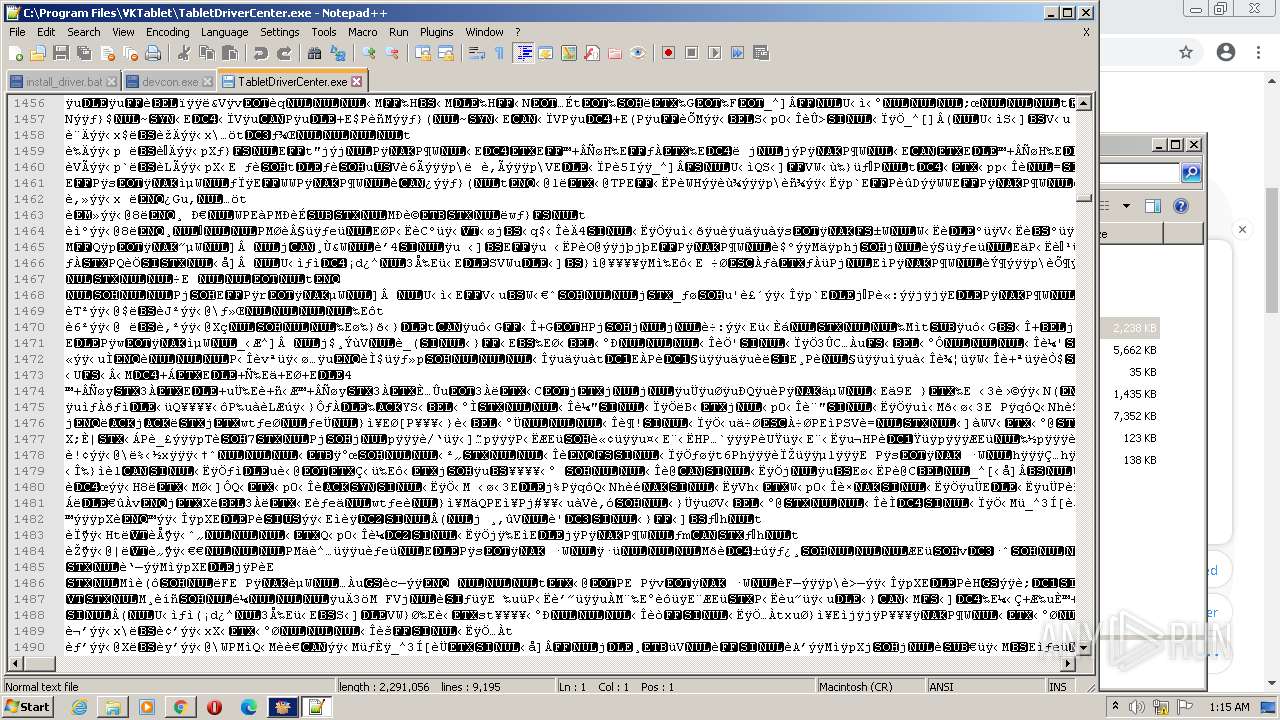Image resolution: width=1280 pixels, height=720 pixels.
Task: Click the Paste toolbar icon
Action: click(x=230, y=53)
